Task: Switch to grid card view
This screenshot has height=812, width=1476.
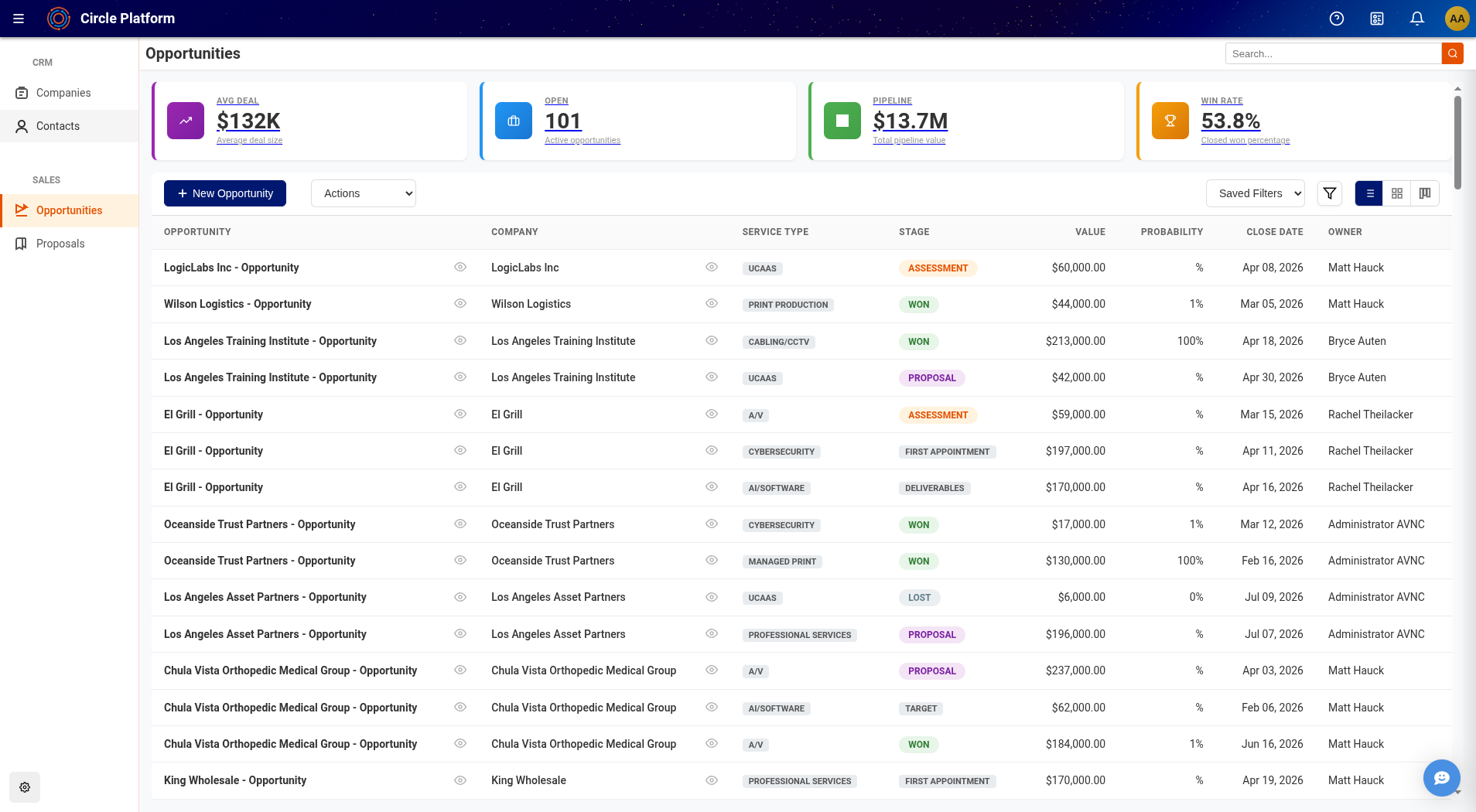Action: 1397,193
